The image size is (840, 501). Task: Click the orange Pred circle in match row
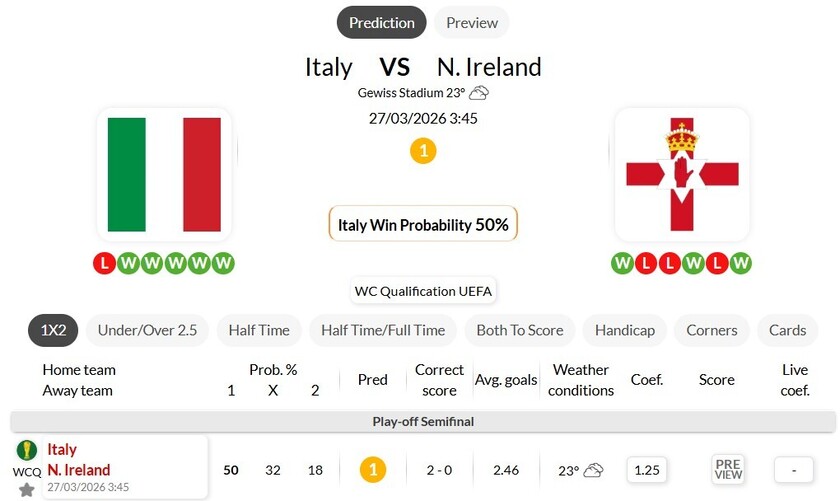[373, 469]
